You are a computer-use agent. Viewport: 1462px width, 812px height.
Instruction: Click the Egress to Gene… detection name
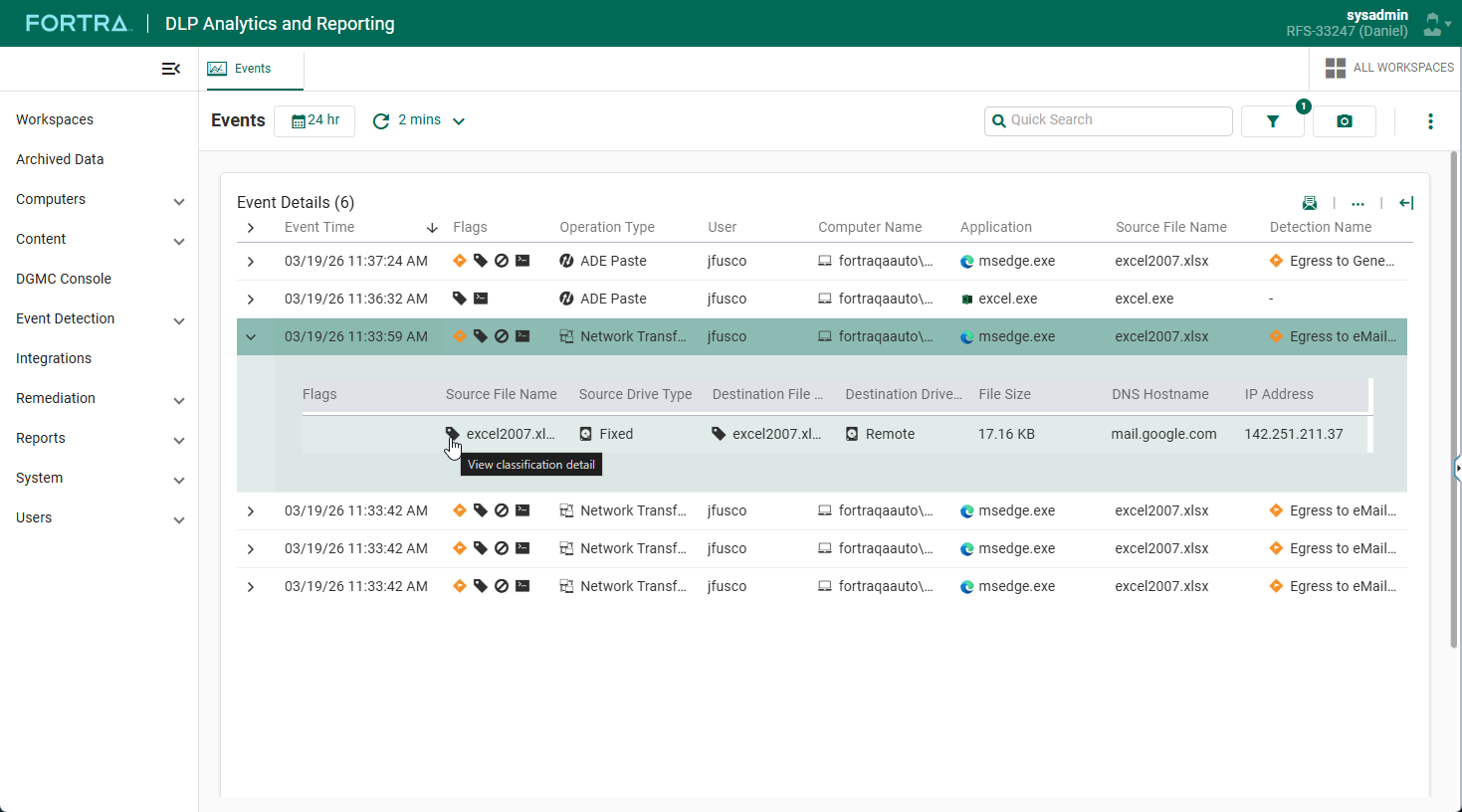pos(1342,261)
